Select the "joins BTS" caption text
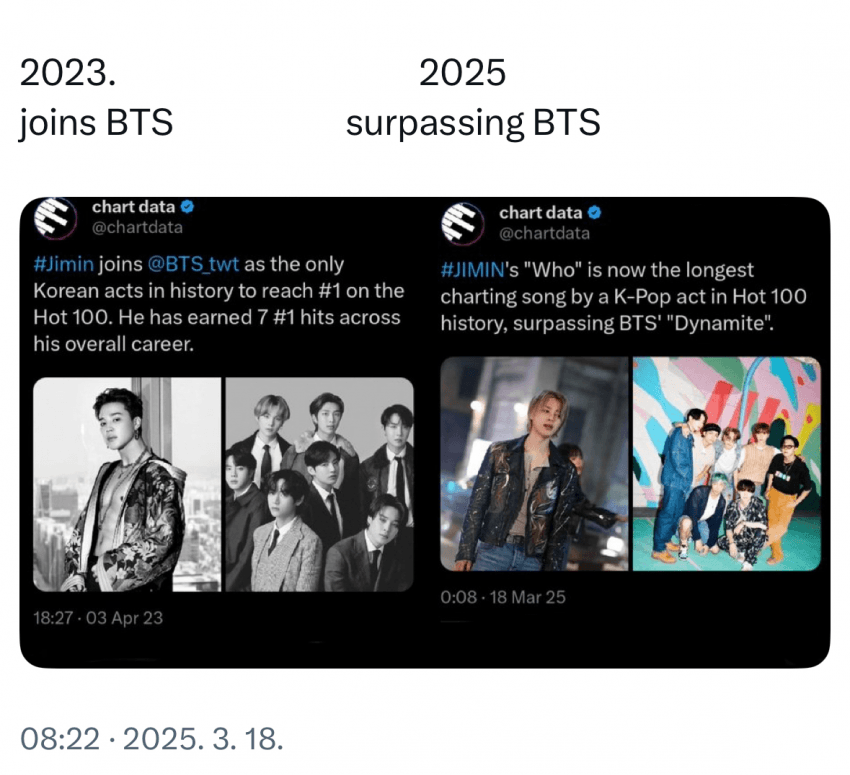The height and width of the screenshot is (775, 850). pos(96,123)
